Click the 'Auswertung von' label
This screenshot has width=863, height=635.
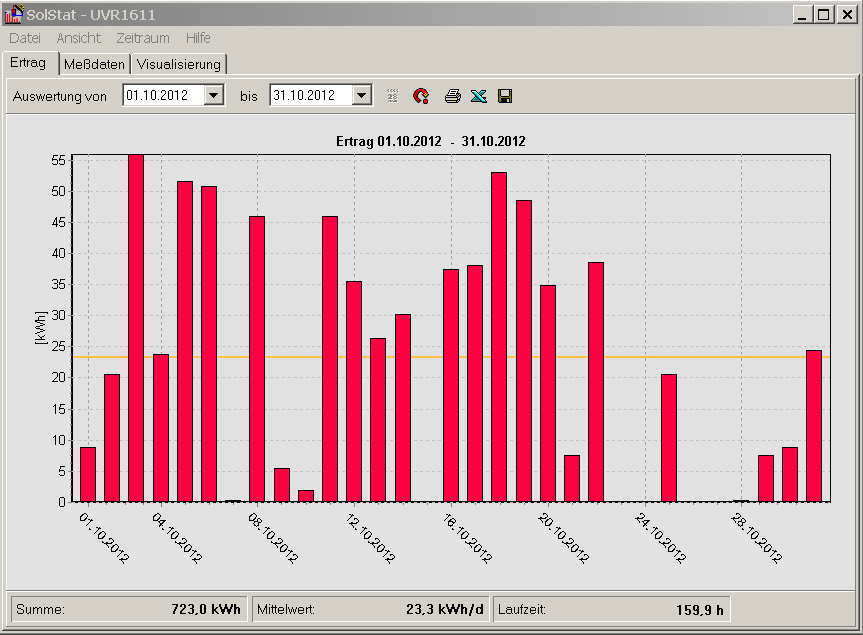pos(59,97)
